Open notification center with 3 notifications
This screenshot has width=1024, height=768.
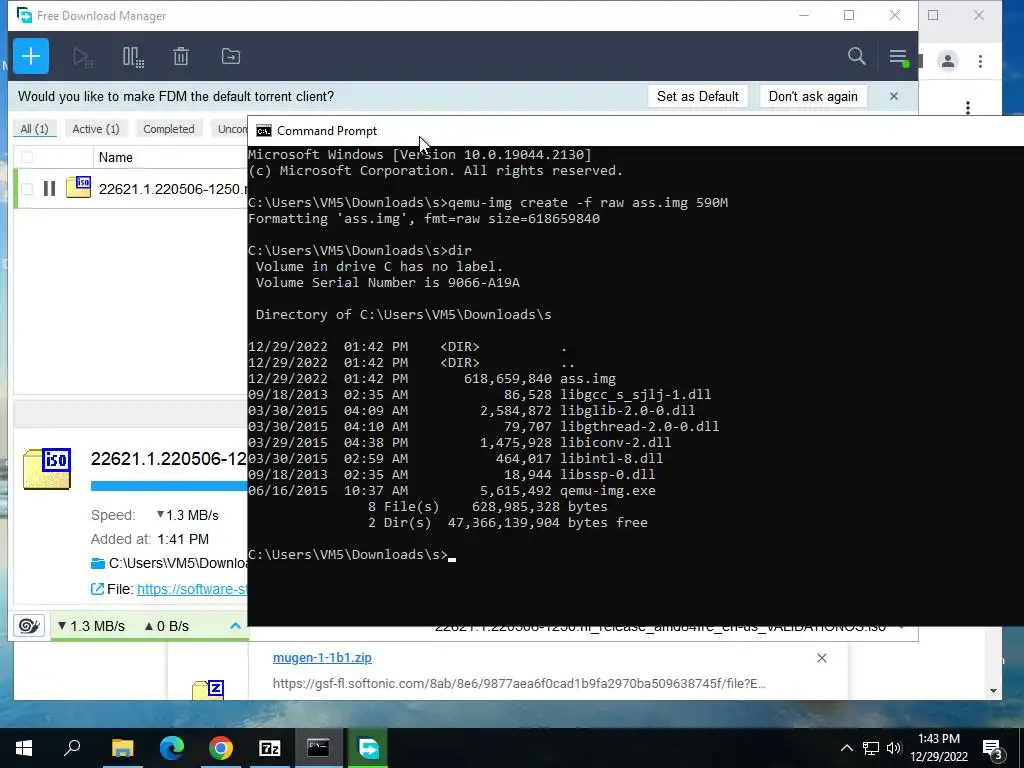[993, 748]
